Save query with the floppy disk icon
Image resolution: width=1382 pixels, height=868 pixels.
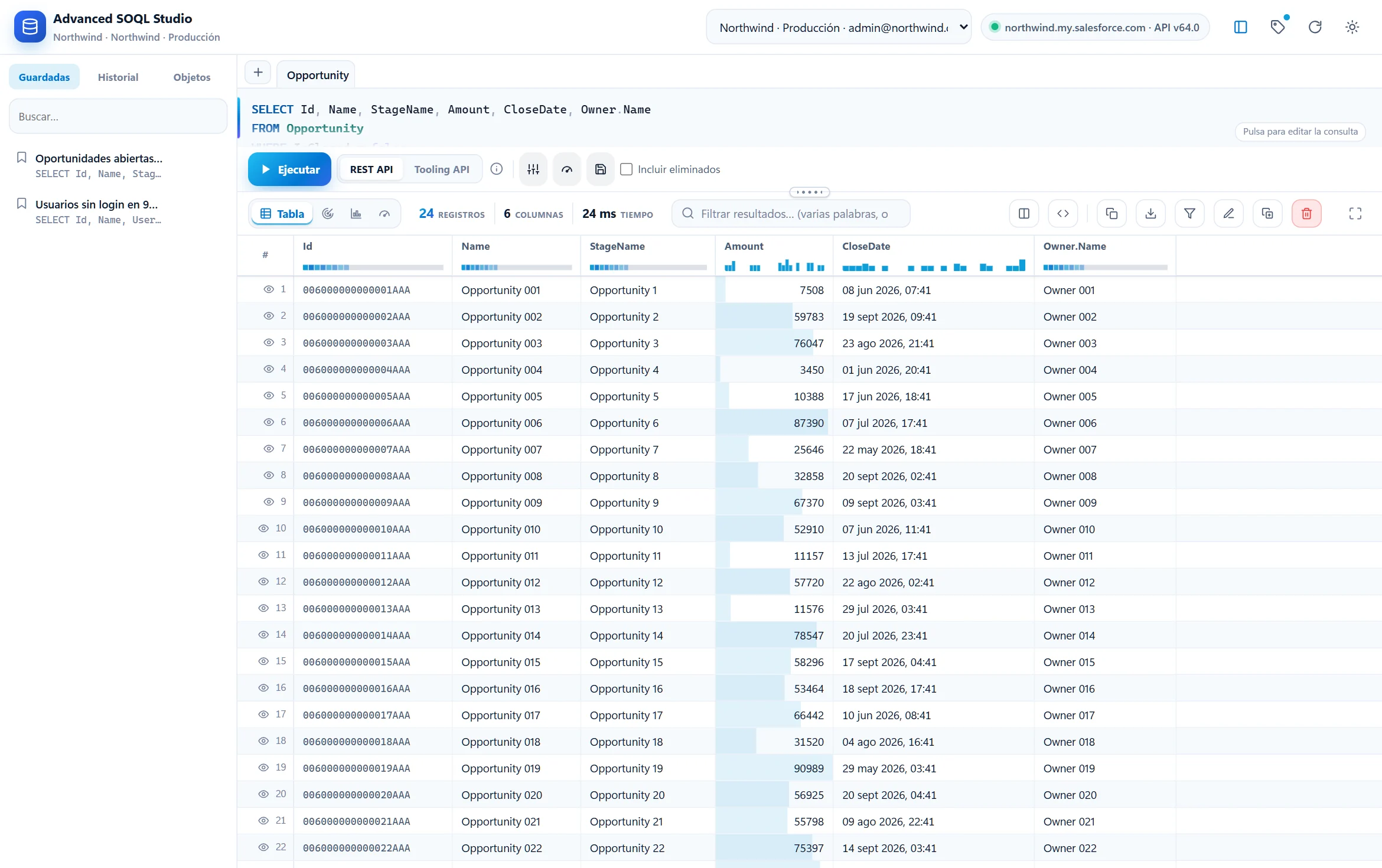[x=601, y=169]
